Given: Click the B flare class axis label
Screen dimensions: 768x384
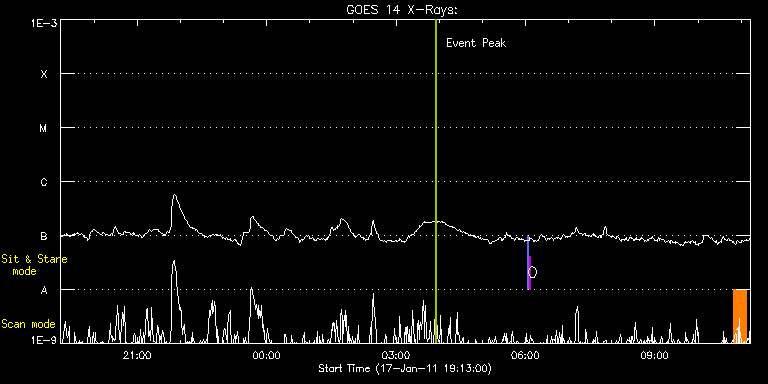Looking at the screenshot, I should pyautogui.click(x=44, y=236).
